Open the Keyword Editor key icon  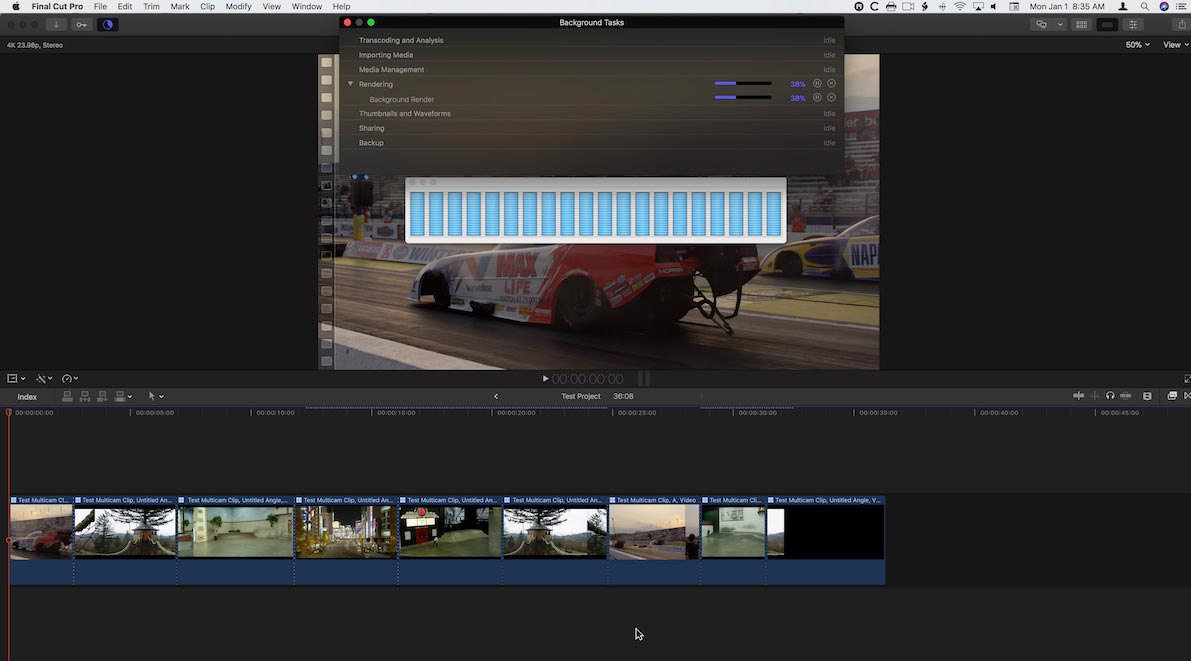coord(81,24)
